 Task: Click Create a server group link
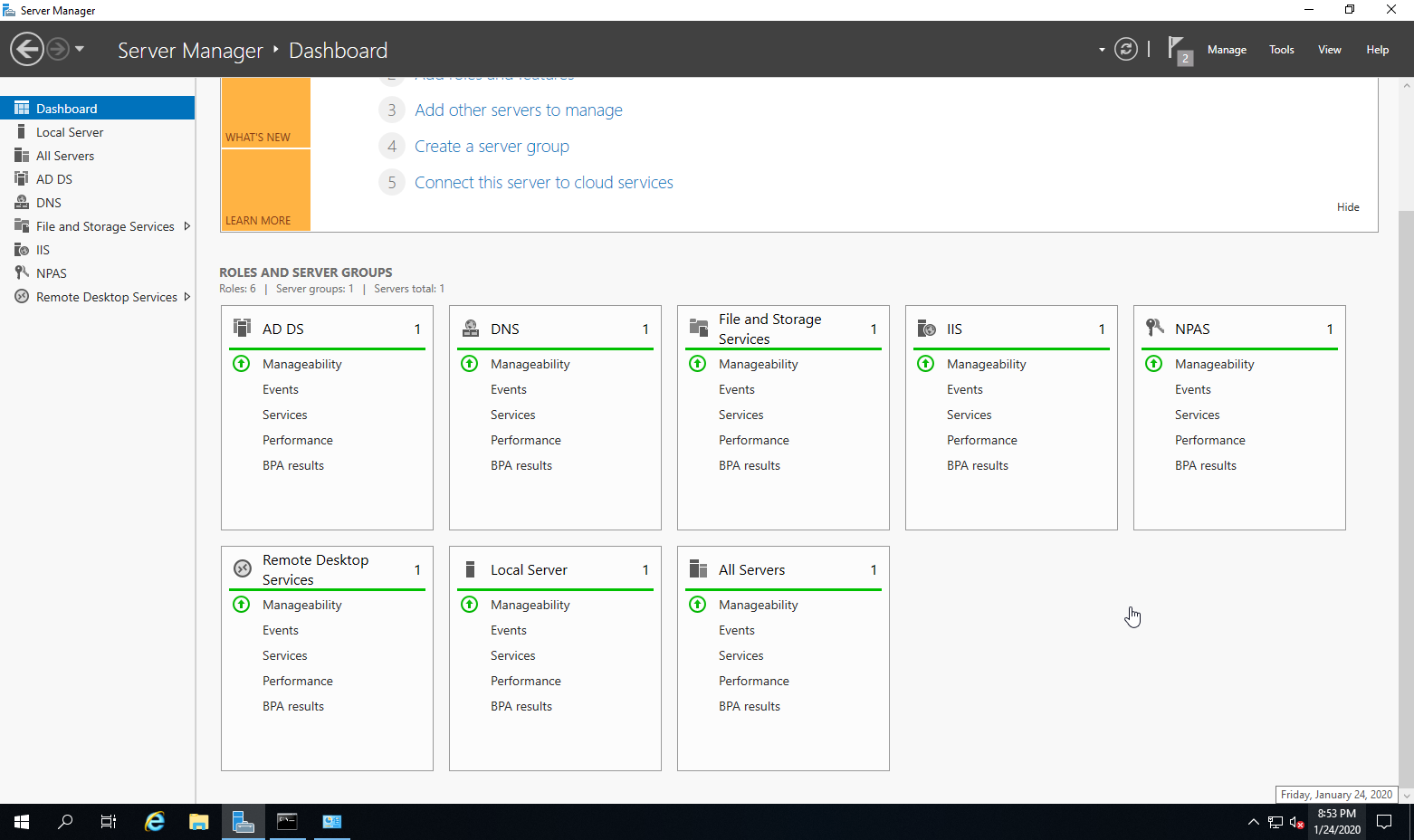tap(492, 147)
